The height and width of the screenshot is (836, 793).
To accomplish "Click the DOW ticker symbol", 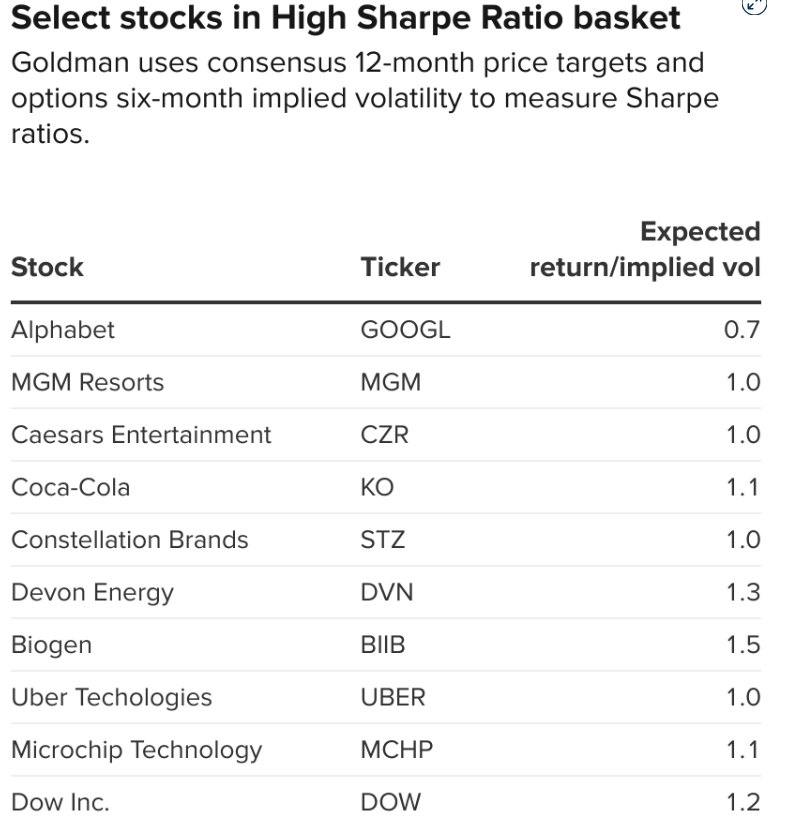I will pos(391,802).
